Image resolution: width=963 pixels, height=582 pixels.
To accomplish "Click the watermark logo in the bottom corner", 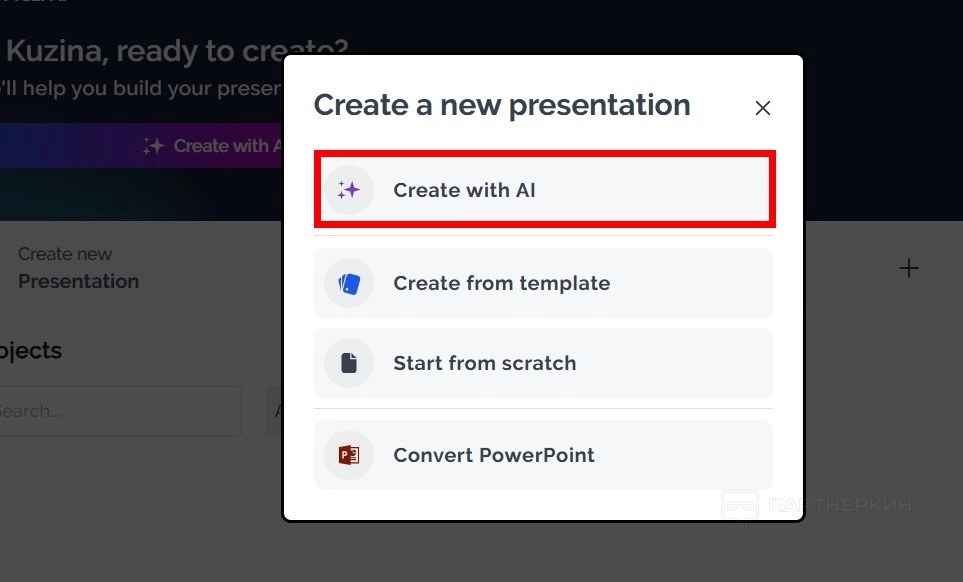I will 740,508.
